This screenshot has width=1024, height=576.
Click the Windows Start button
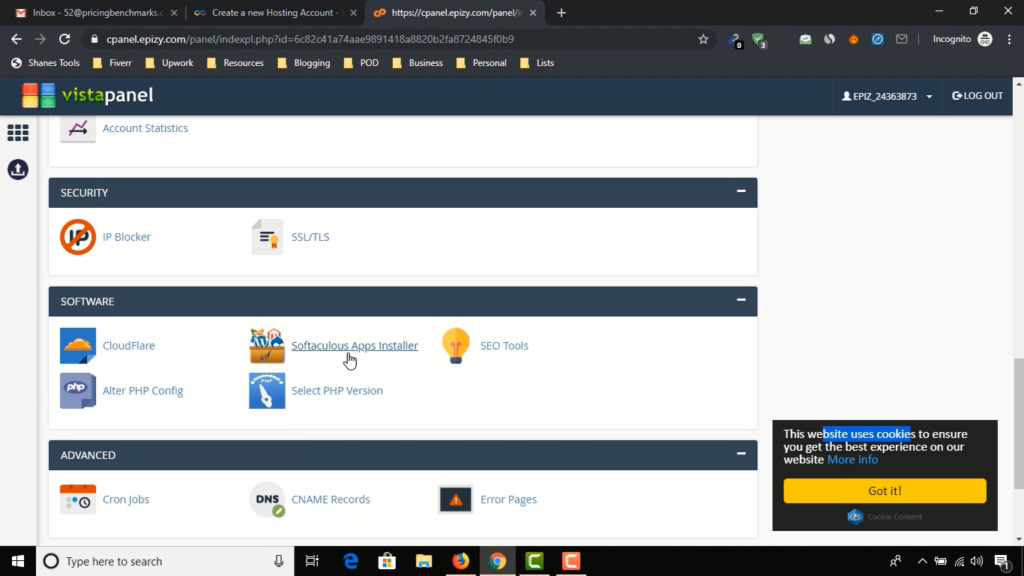click(18, 561)
